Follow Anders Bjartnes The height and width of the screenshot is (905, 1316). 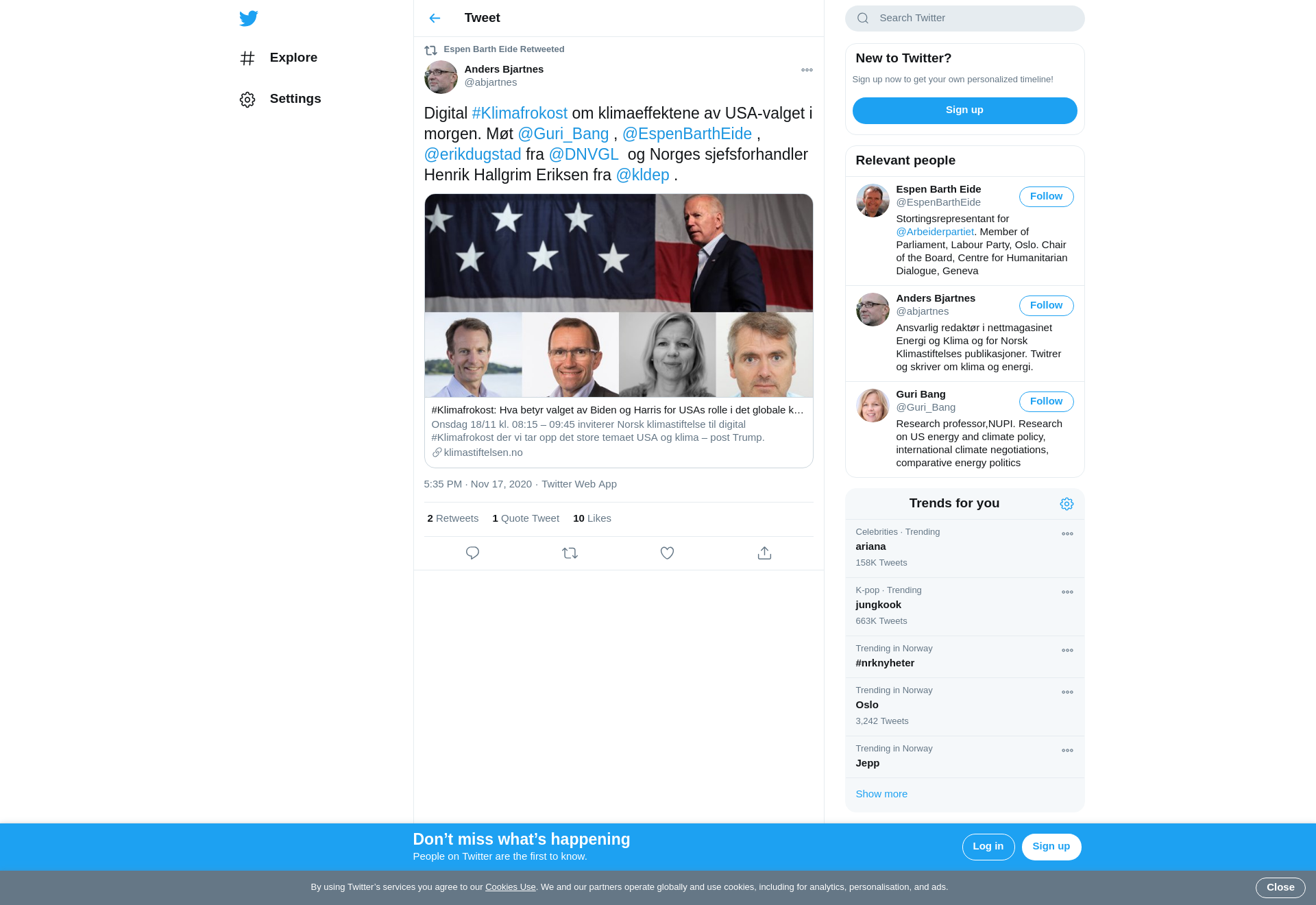tap(1046, 306)
